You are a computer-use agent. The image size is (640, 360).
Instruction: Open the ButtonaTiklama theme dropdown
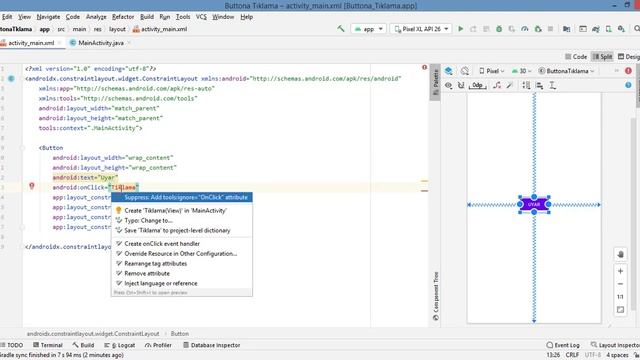click(567, 71)
